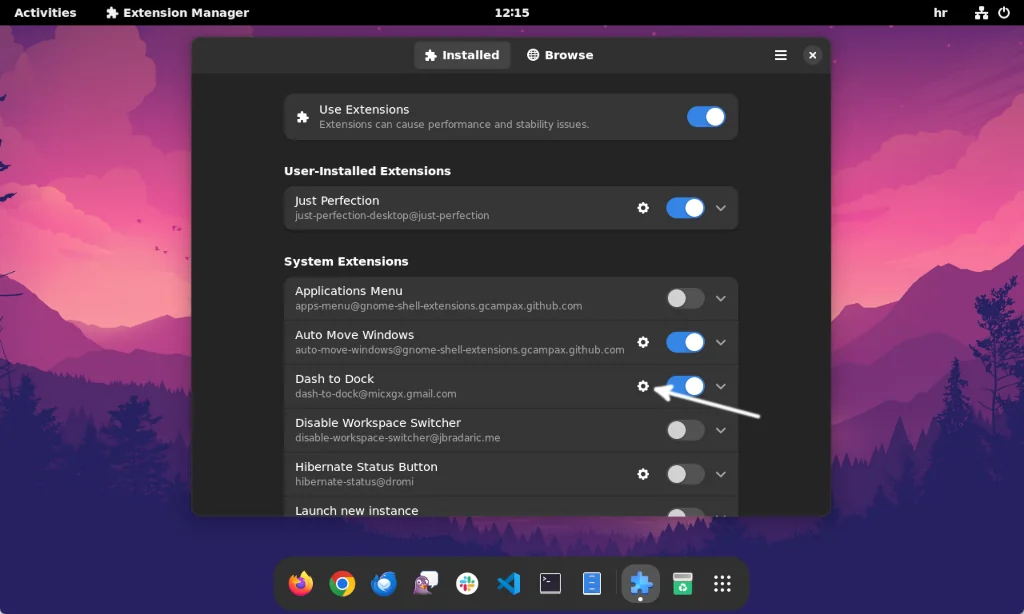Open Slack from the dock
The width and height of the screenshot is (1024, 614).
tap(467, 584)
